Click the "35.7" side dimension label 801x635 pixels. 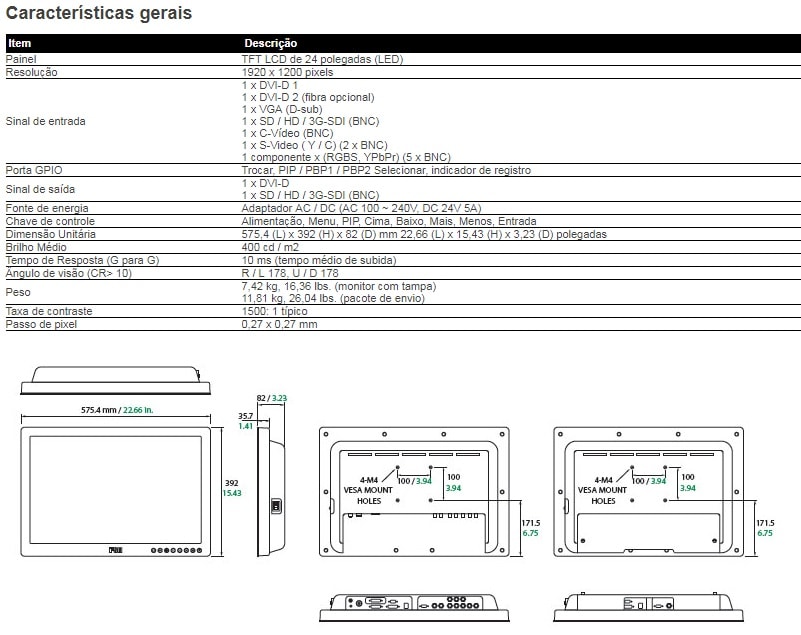click(x=245, y=416)
